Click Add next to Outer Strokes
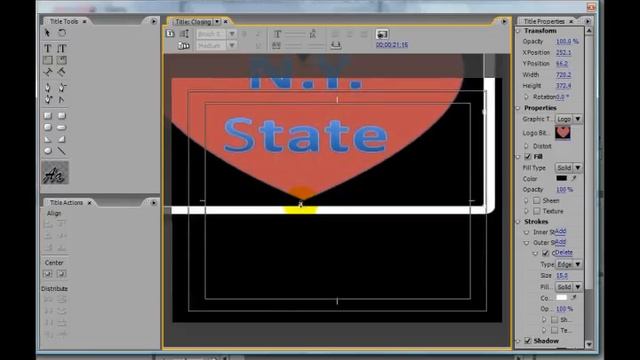The width and height of the screenshot is (640, 360). click(x=560, y=242)
